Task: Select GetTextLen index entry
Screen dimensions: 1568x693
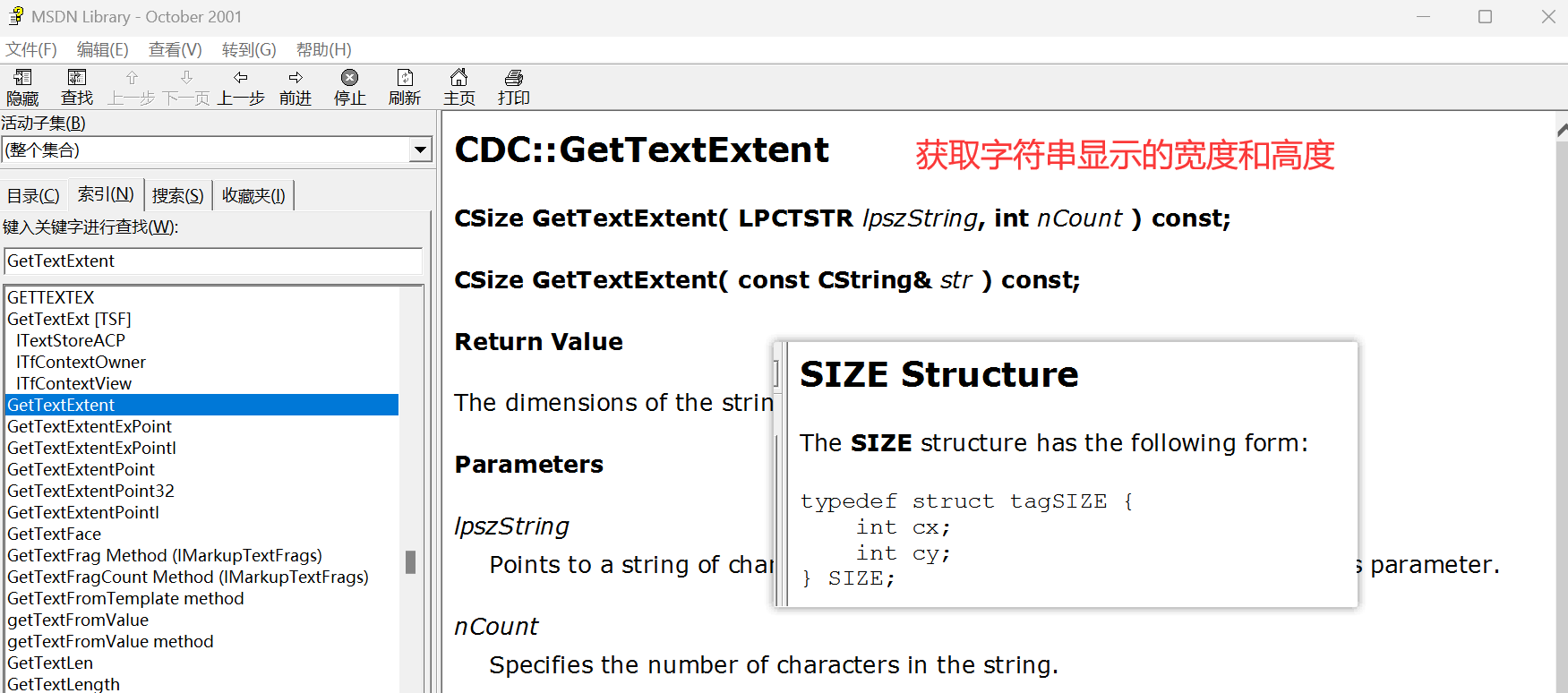Action: coord(50,663)
